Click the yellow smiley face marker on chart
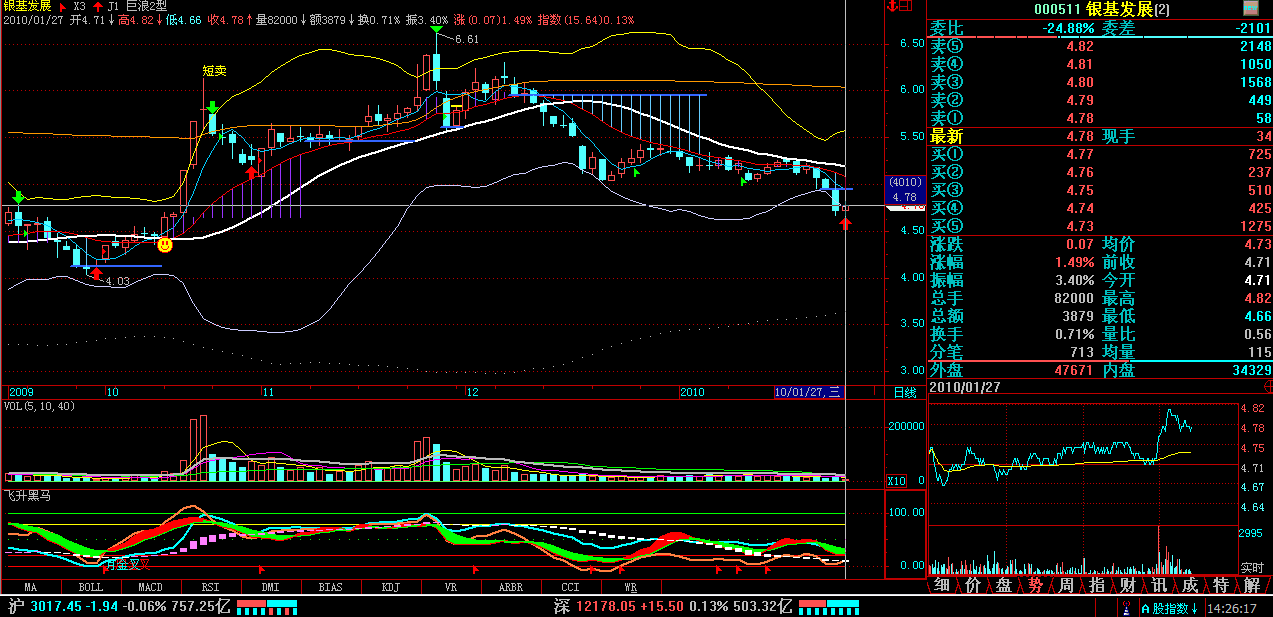This screenshot has height=617, width=1273. coord(165,244)
